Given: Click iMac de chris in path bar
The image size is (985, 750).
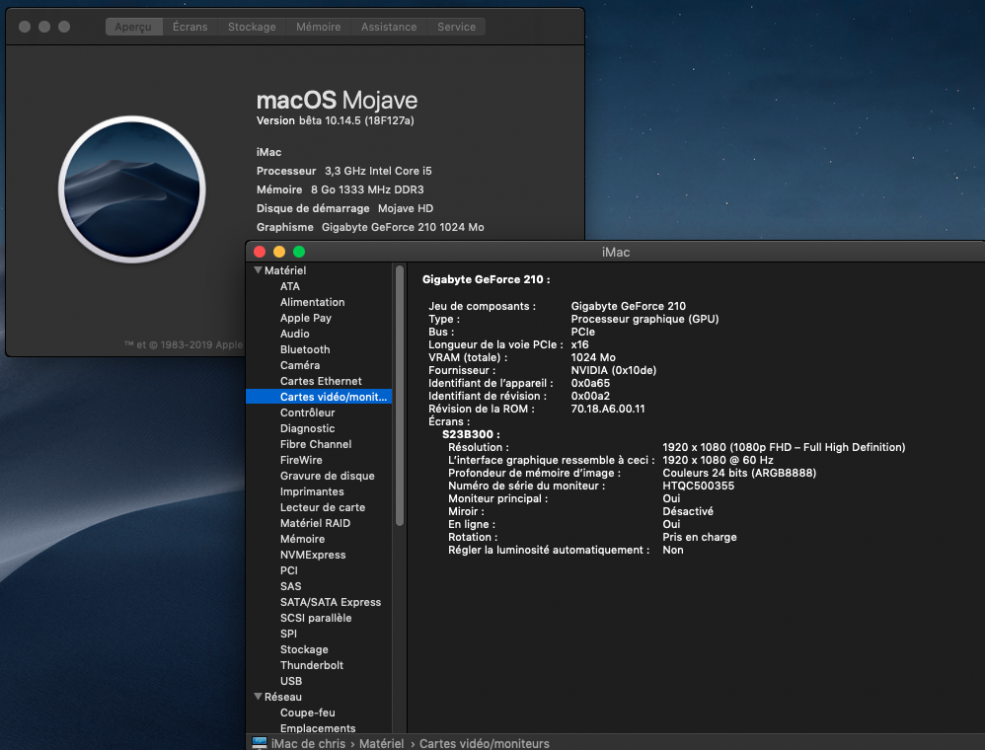Looking at the screenshot, I should tap(308, 743).
